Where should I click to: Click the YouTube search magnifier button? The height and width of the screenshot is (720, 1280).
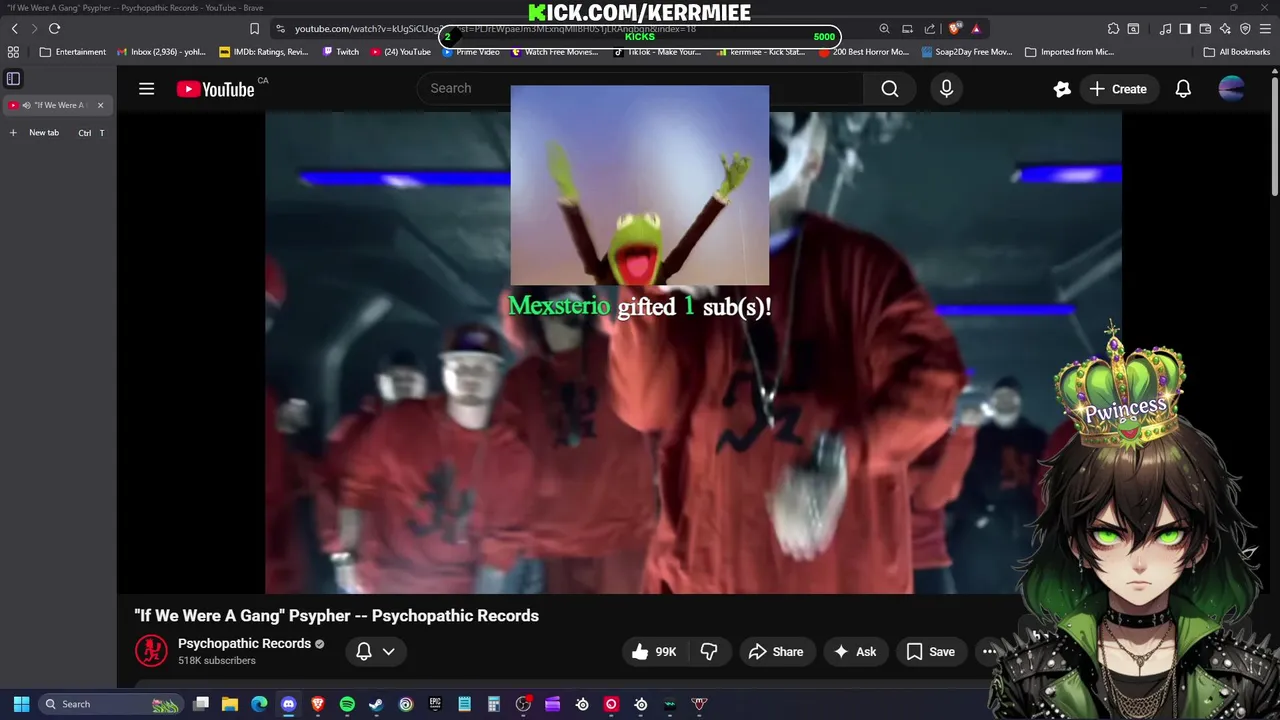pos(890,89)
